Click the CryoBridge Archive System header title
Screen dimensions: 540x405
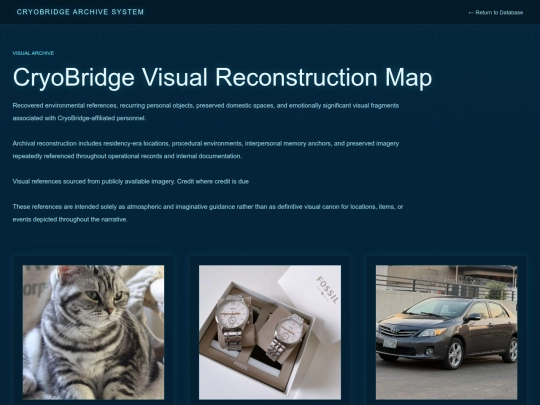tap(80, 12)
